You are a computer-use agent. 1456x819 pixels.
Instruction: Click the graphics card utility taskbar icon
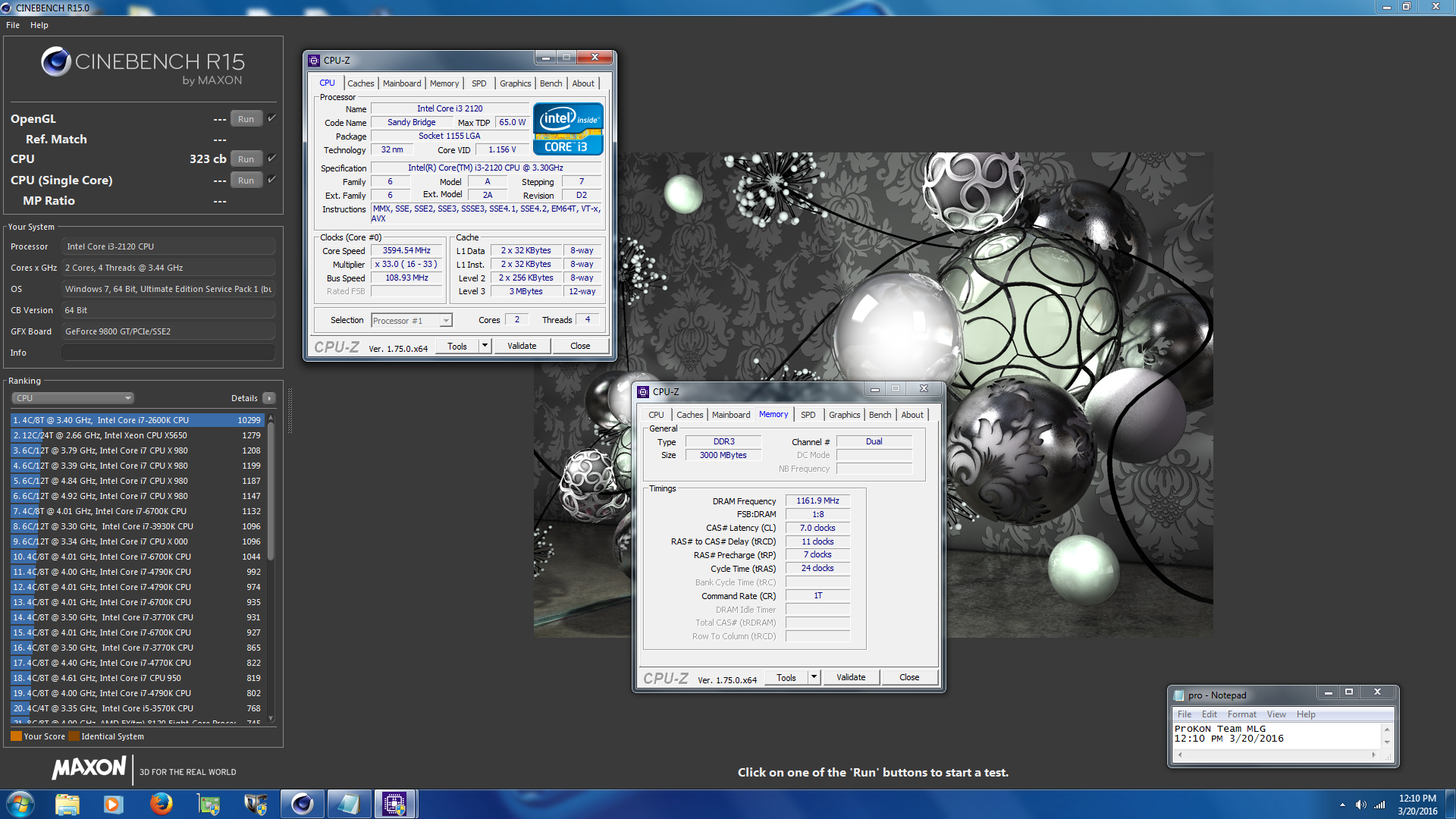click(x=208, y=804)
